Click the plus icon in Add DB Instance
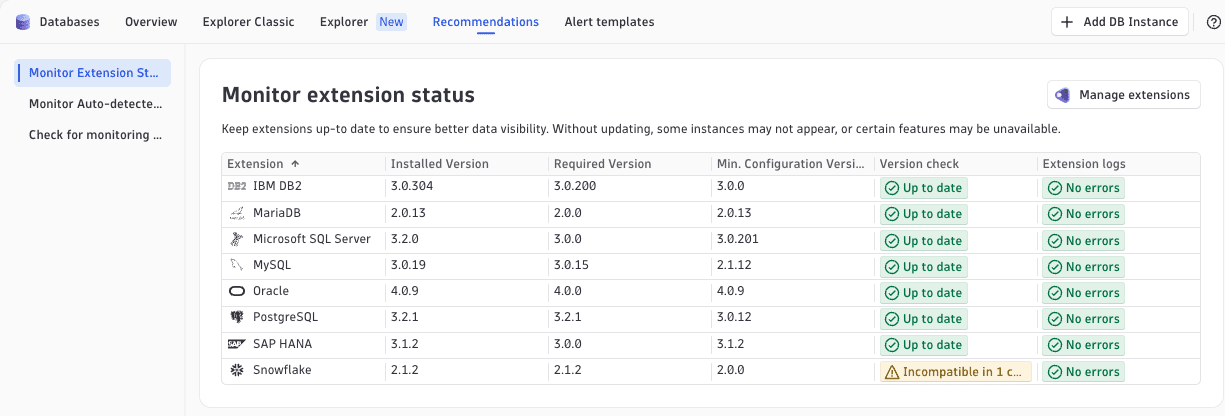 [1068, 22]
